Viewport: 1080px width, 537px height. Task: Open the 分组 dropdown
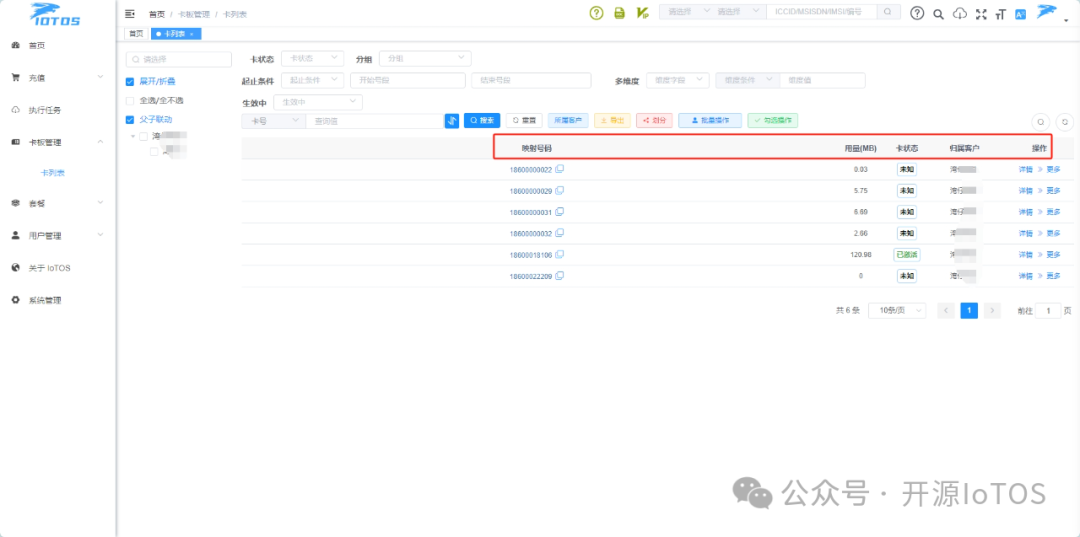click(x=425, y=59)
